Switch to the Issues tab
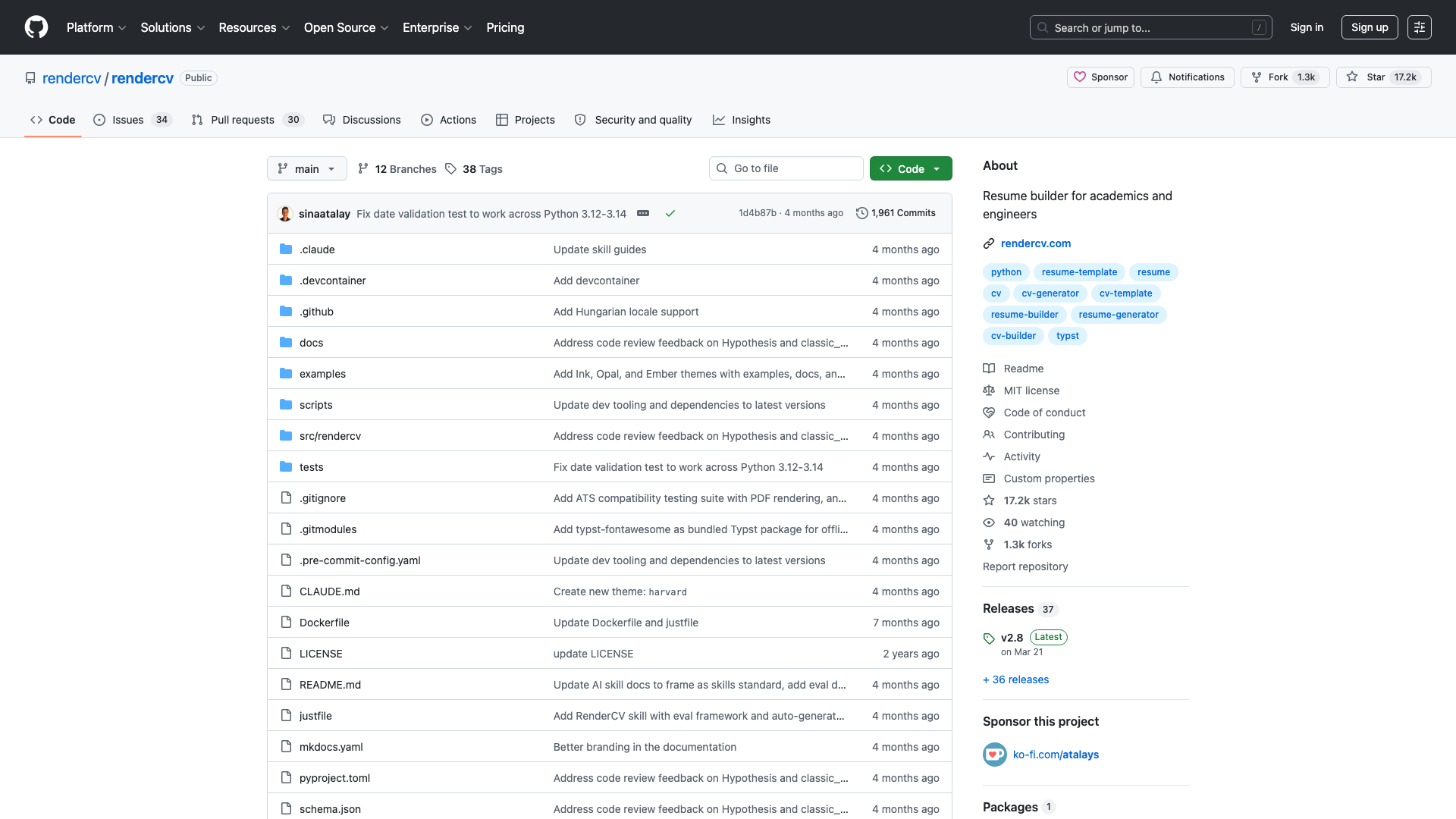 pyautogui.click(x=133, y=120)
